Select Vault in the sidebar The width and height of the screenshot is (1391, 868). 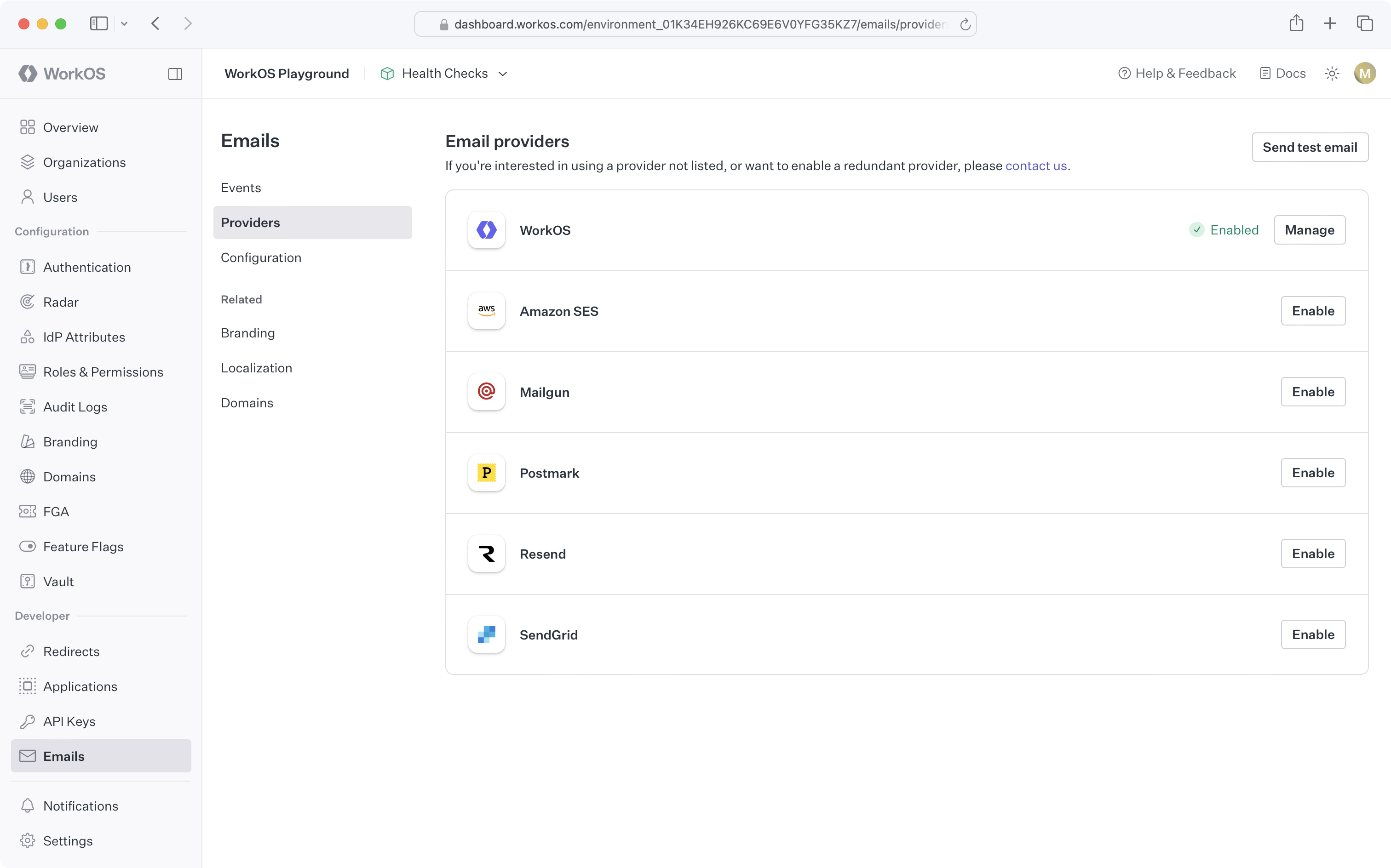[x=59, y=581]
